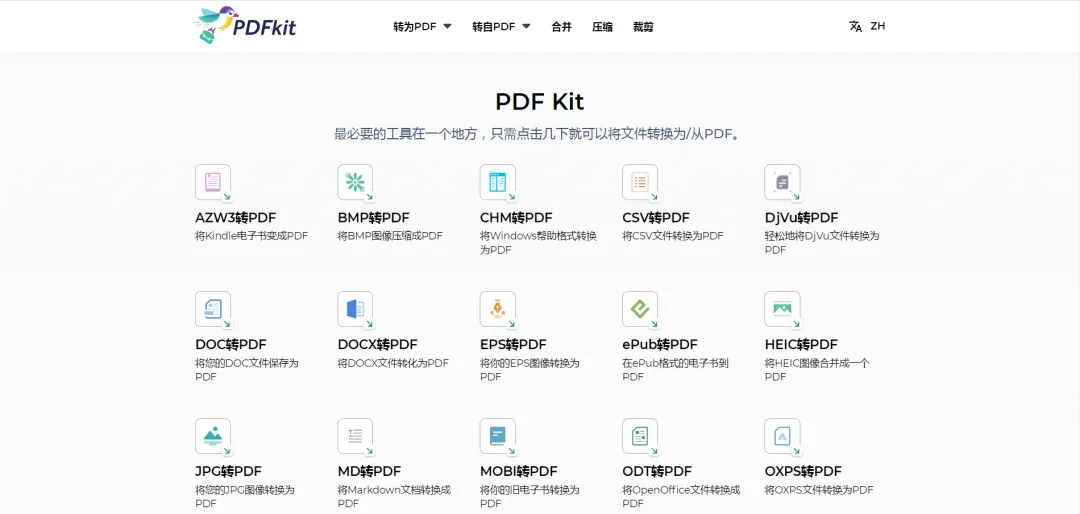
Task: Click description 将Kindle电子书变成PDF
Action: (251, 236)
